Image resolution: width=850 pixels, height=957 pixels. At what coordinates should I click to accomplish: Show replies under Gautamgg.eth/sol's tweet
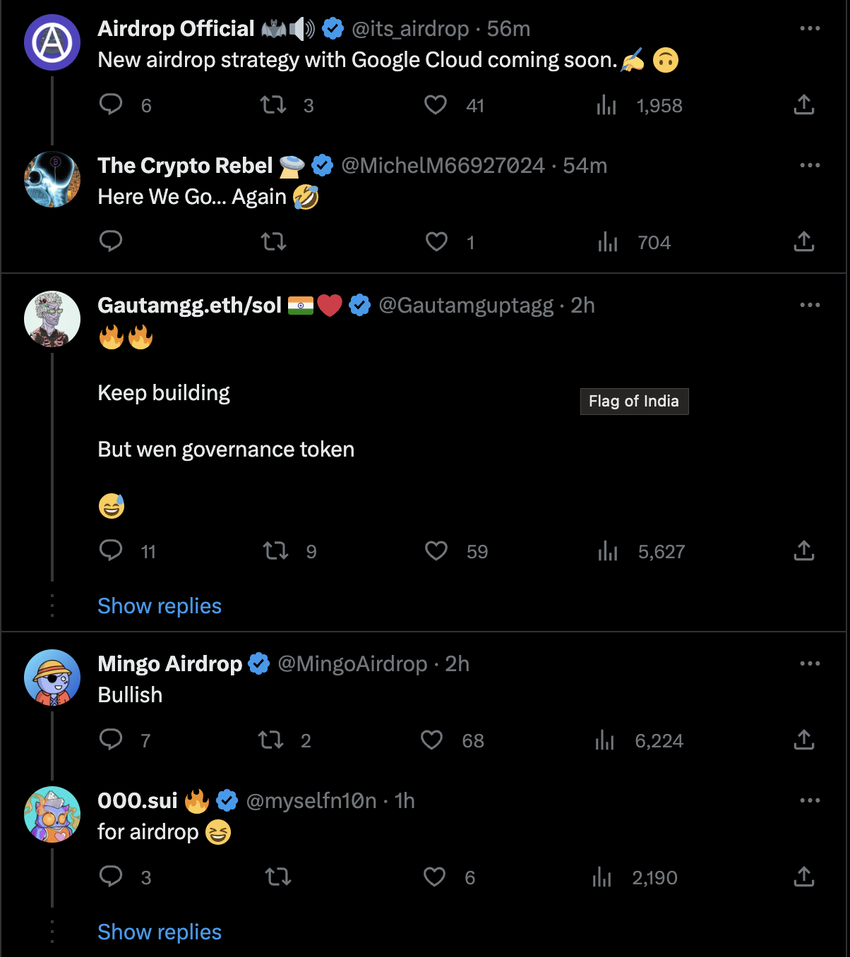pos(159,606)
